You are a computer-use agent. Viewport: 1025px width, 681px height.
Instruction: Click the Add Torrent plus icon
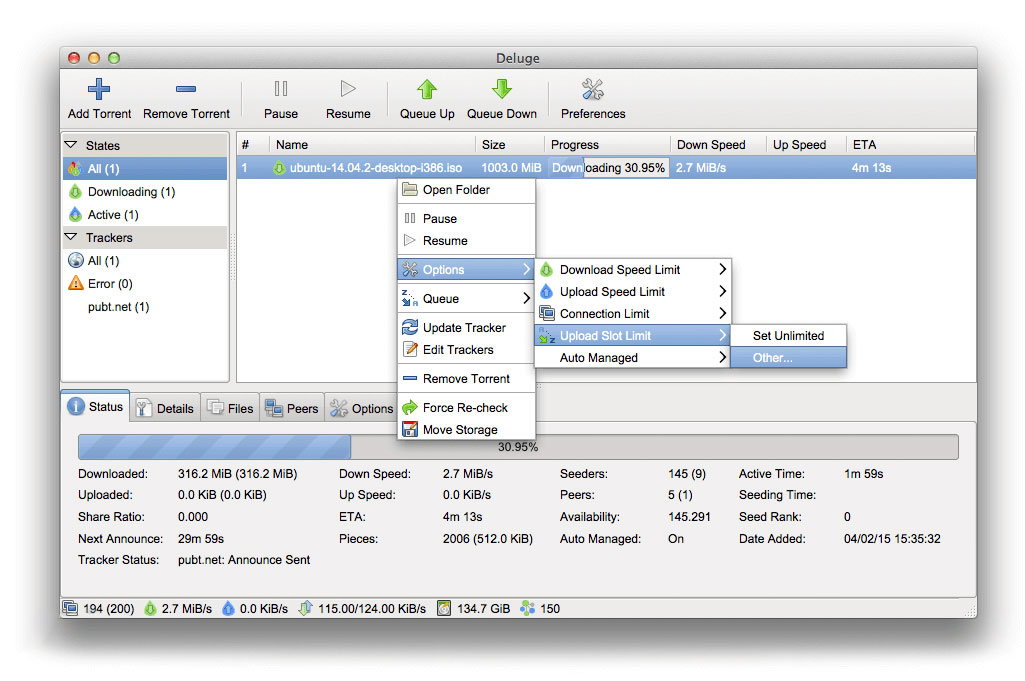tap(99, 89)
